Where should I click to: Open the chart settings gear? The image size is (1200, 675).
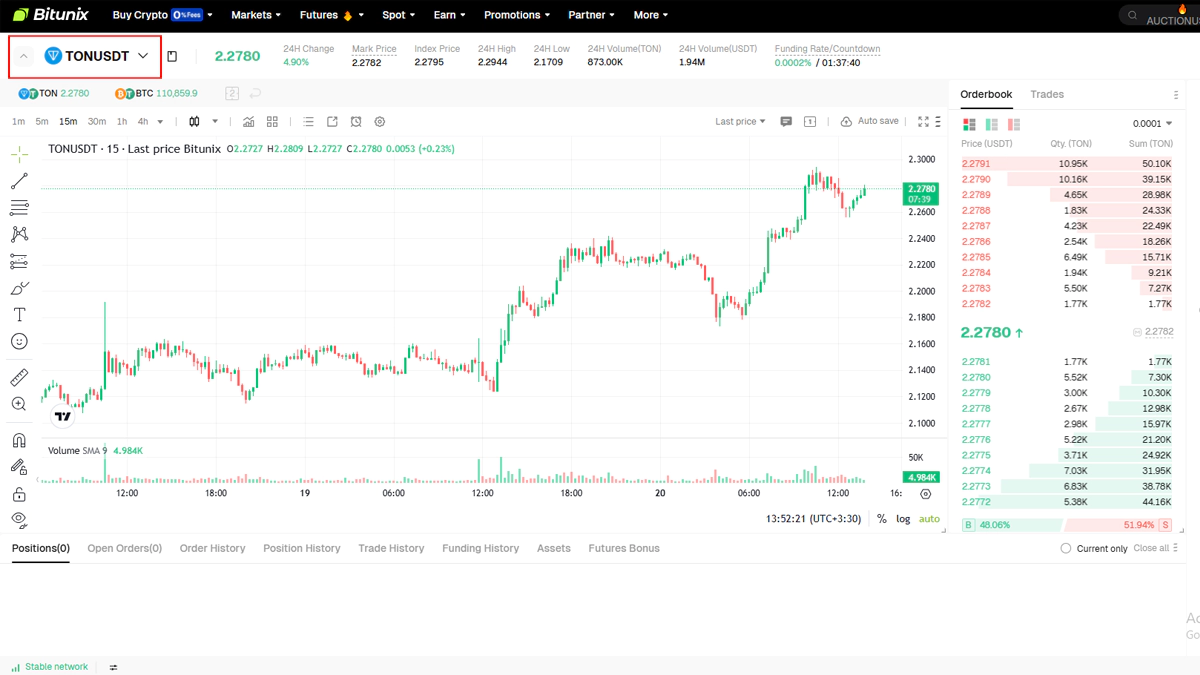(x=380, y=121)
